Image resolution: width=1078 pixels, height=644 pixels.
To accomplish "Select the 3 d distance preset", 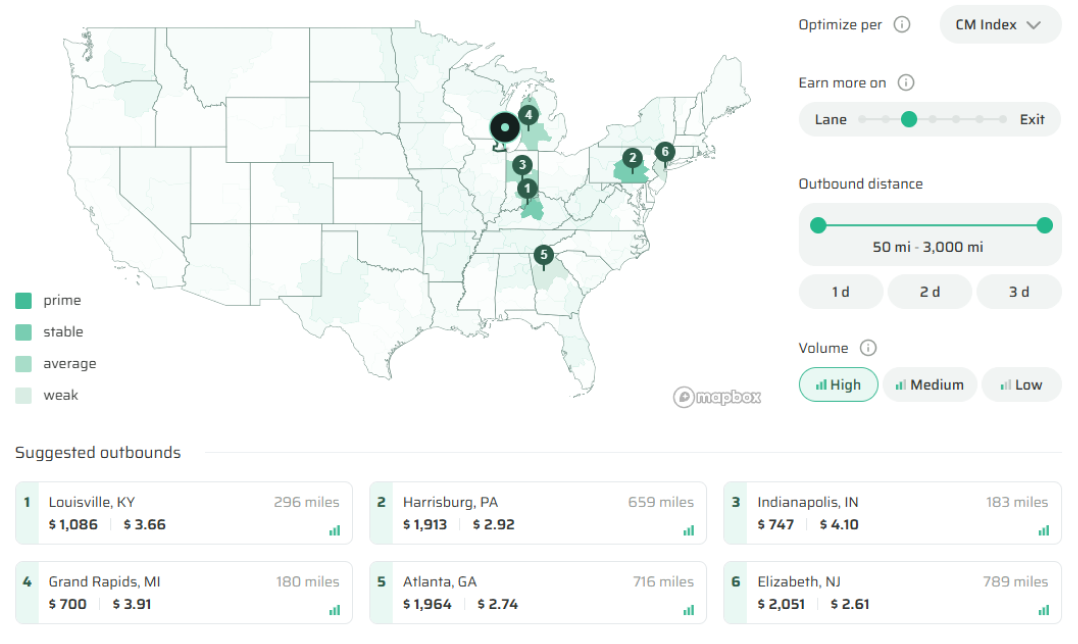I will [x=1019, y=292].
